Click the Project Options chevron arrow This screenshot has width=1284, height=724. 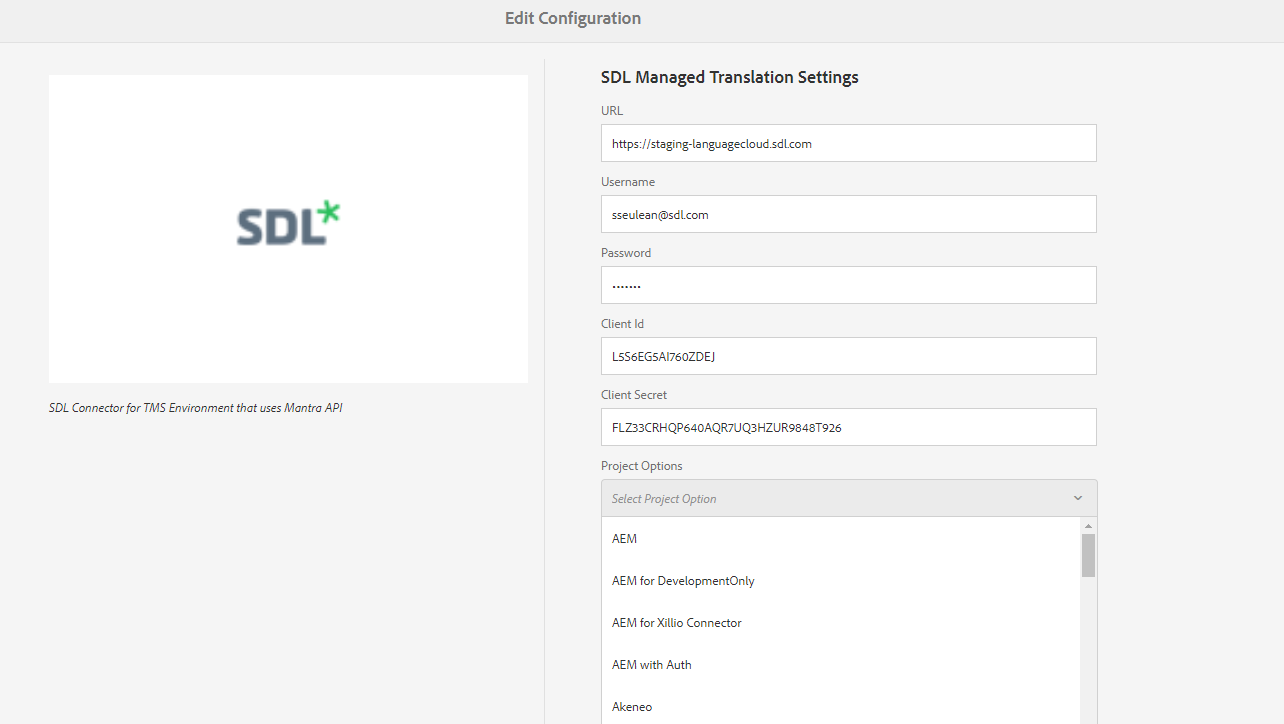1078,498
